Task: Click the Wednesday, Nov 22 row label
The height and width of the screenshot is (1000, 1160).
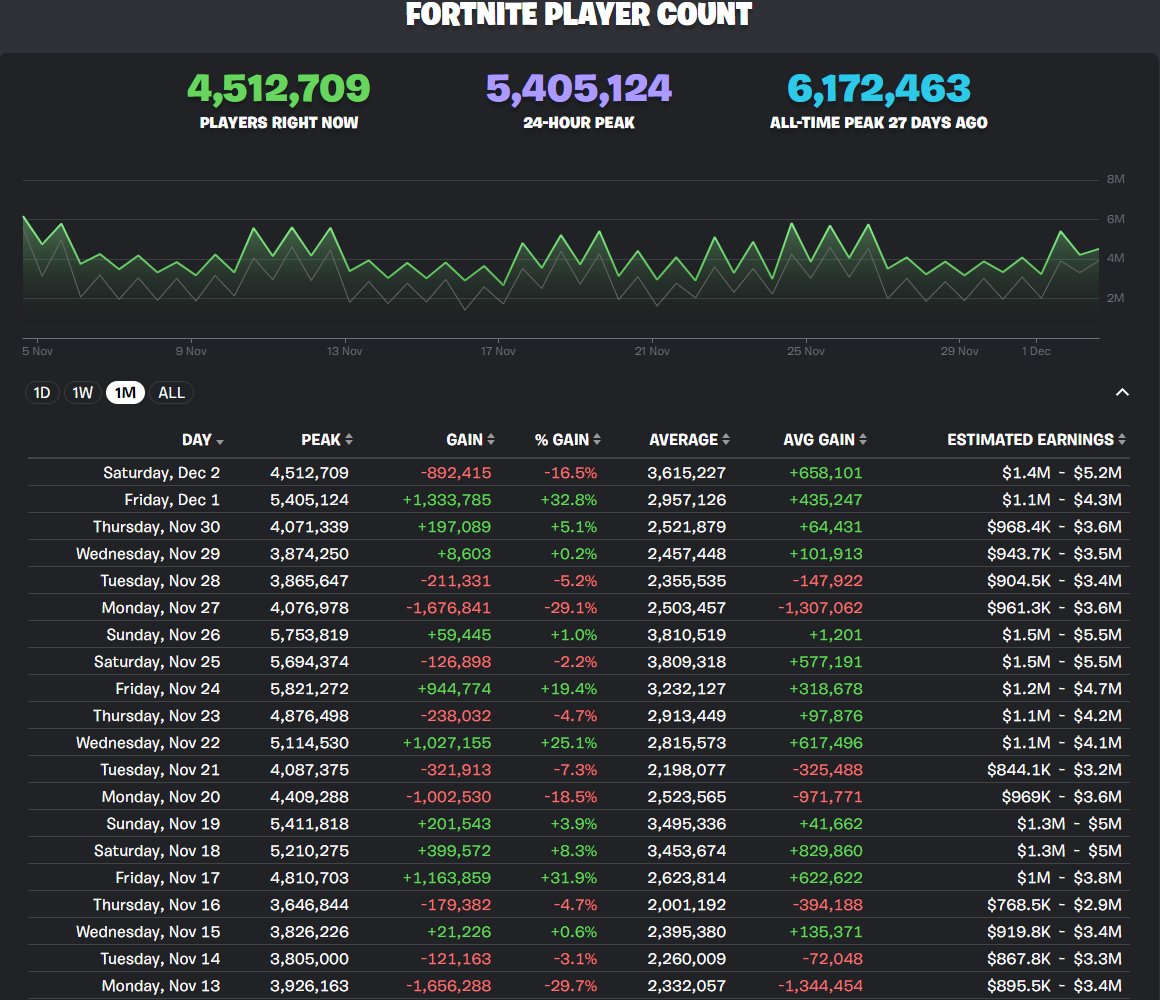Action: coord(148,743)
